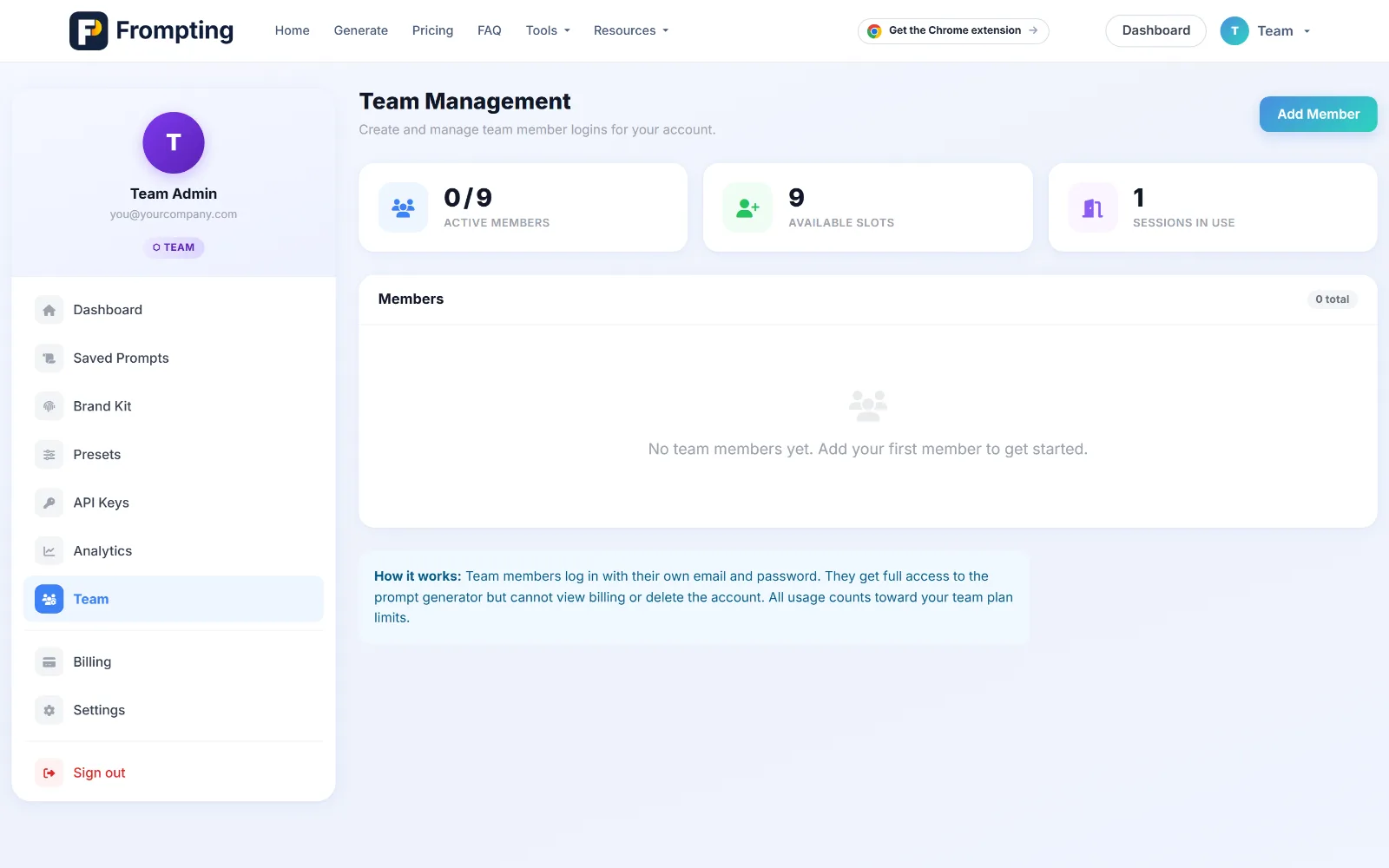Click Get the Chrome extension link
This screenshot has width=1389, height=868.
tap(953, 30)
